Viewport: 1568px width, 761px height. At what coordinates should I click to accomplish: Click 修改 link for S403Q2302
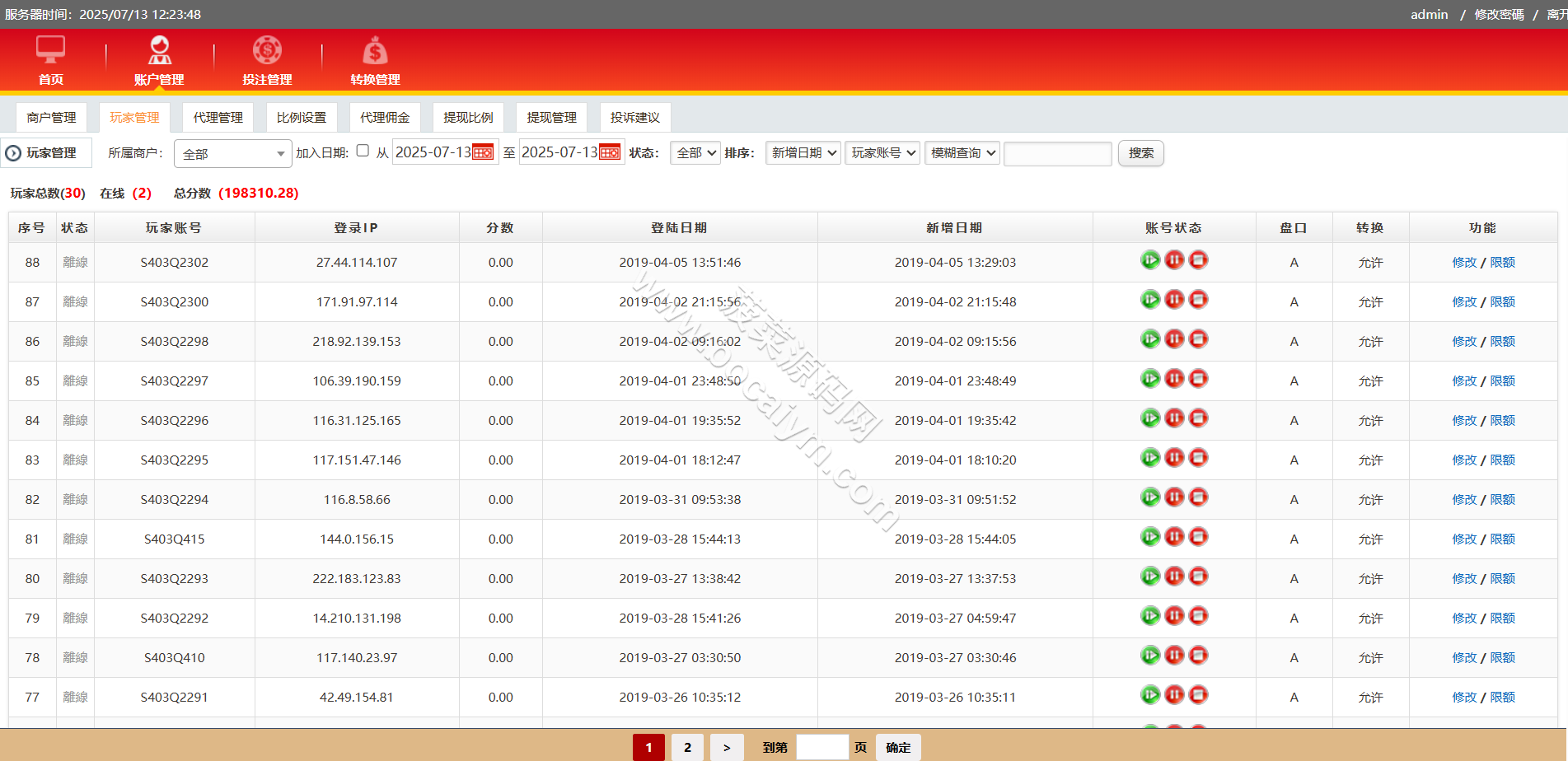(1464, 263)
